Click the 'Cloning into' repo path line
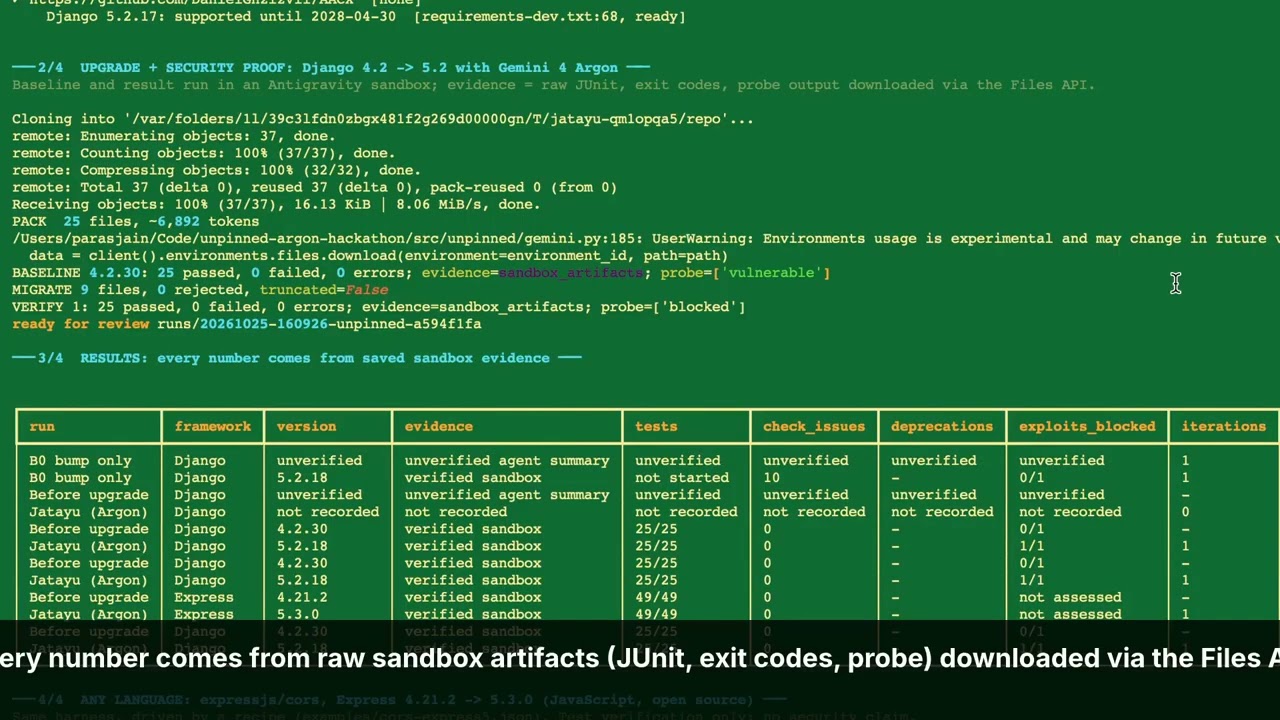The height and width of the screenshot is (720, 1280). (383, 119)
